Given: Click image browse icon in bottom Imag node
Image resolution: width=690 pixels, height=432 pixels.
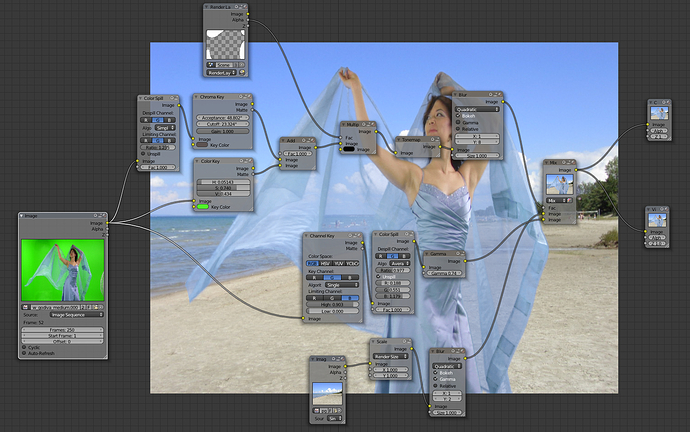Looking at the screenshot, I should [x=316, y=410].
